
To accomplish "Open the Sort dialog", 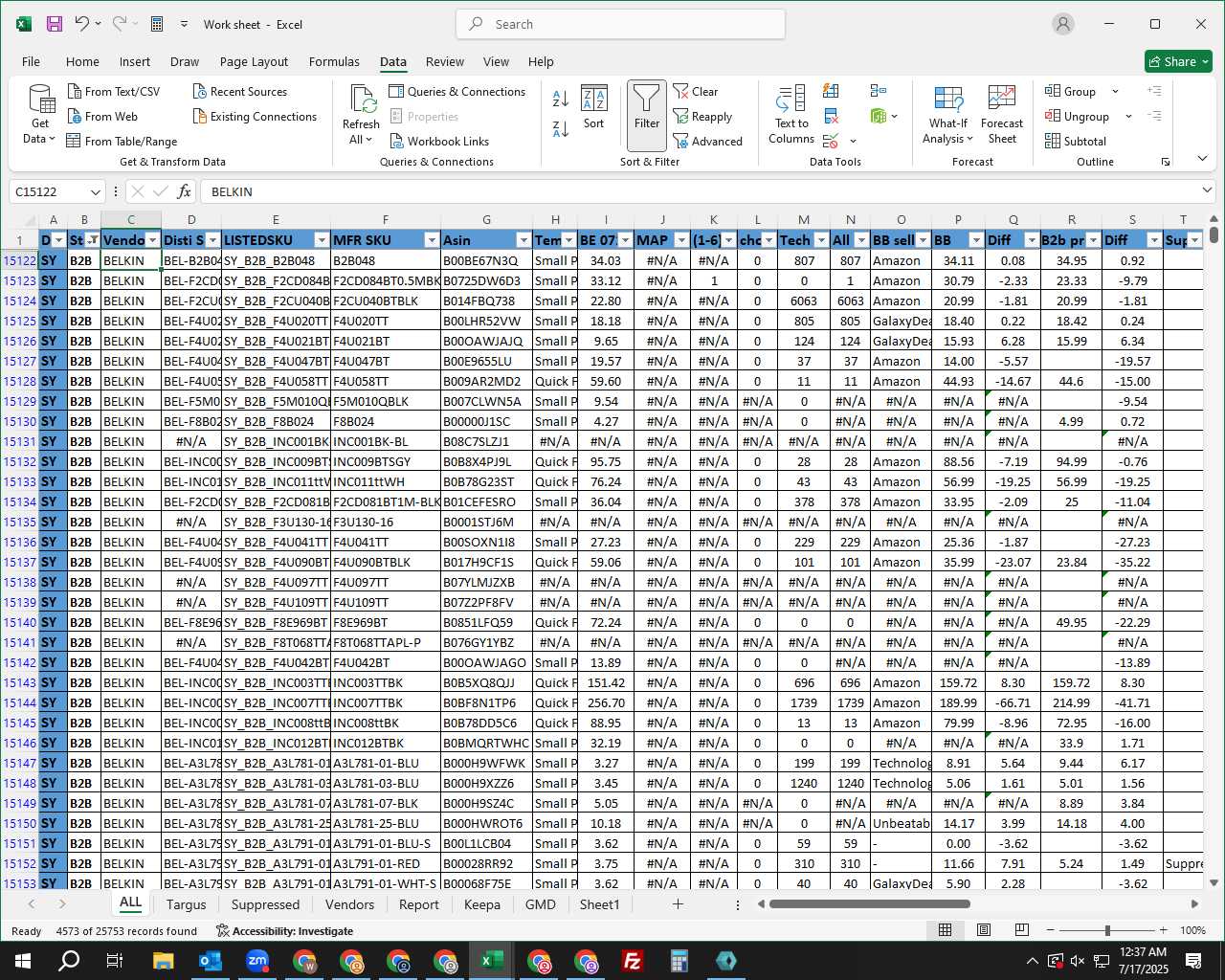I will pyautogui.click(x=594, y=107).
